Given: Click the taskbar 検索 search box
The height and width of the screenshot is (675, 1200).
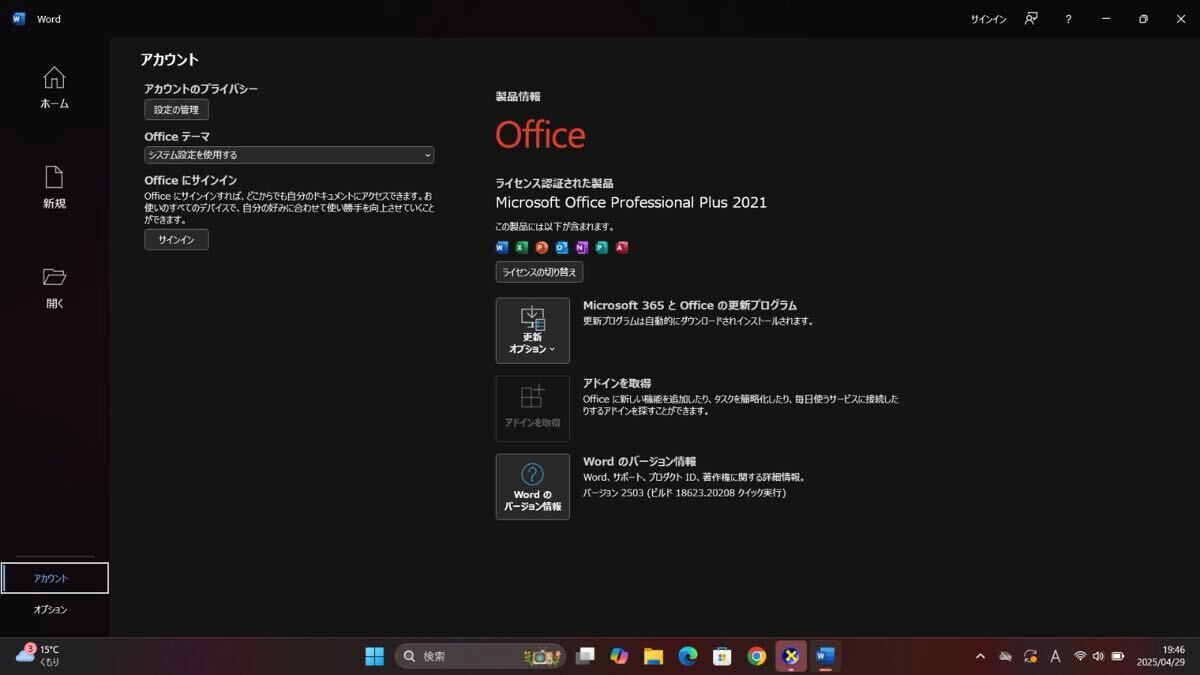Looking at the screenshot, I should (x=480, y=656).
